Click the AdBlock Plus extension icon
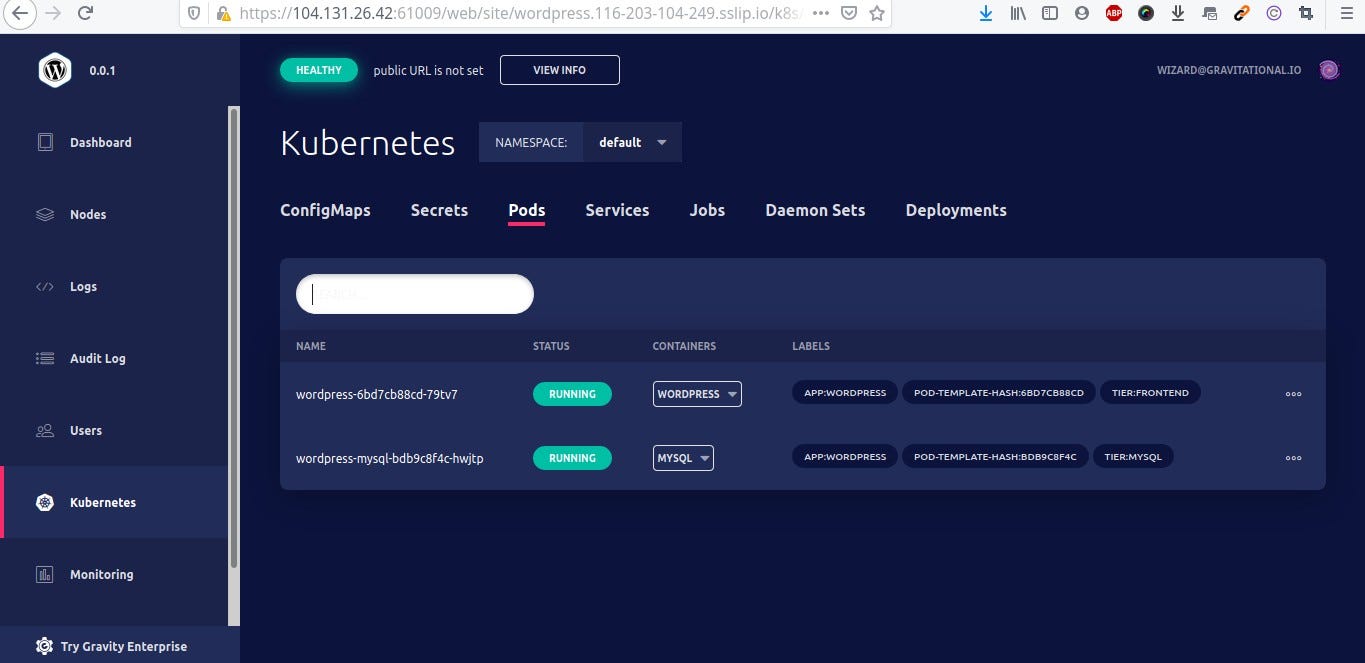This screenshot has width=1365, height=663. [1114, 13]
